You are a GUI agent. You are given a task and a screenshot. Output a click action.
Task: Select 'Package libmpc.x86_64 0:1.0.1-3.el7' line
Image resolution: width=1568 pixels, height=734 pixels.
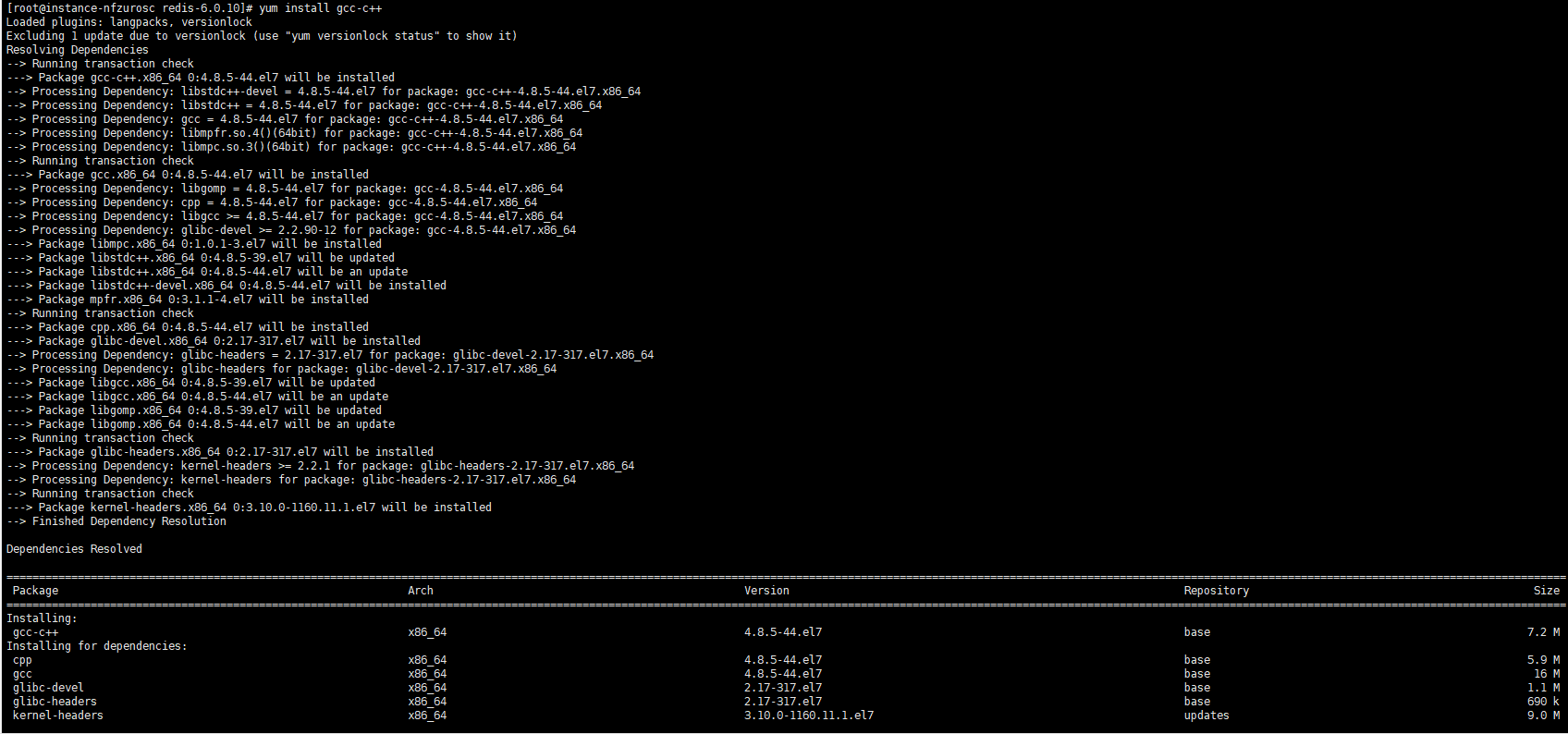(x=194, y=244)
